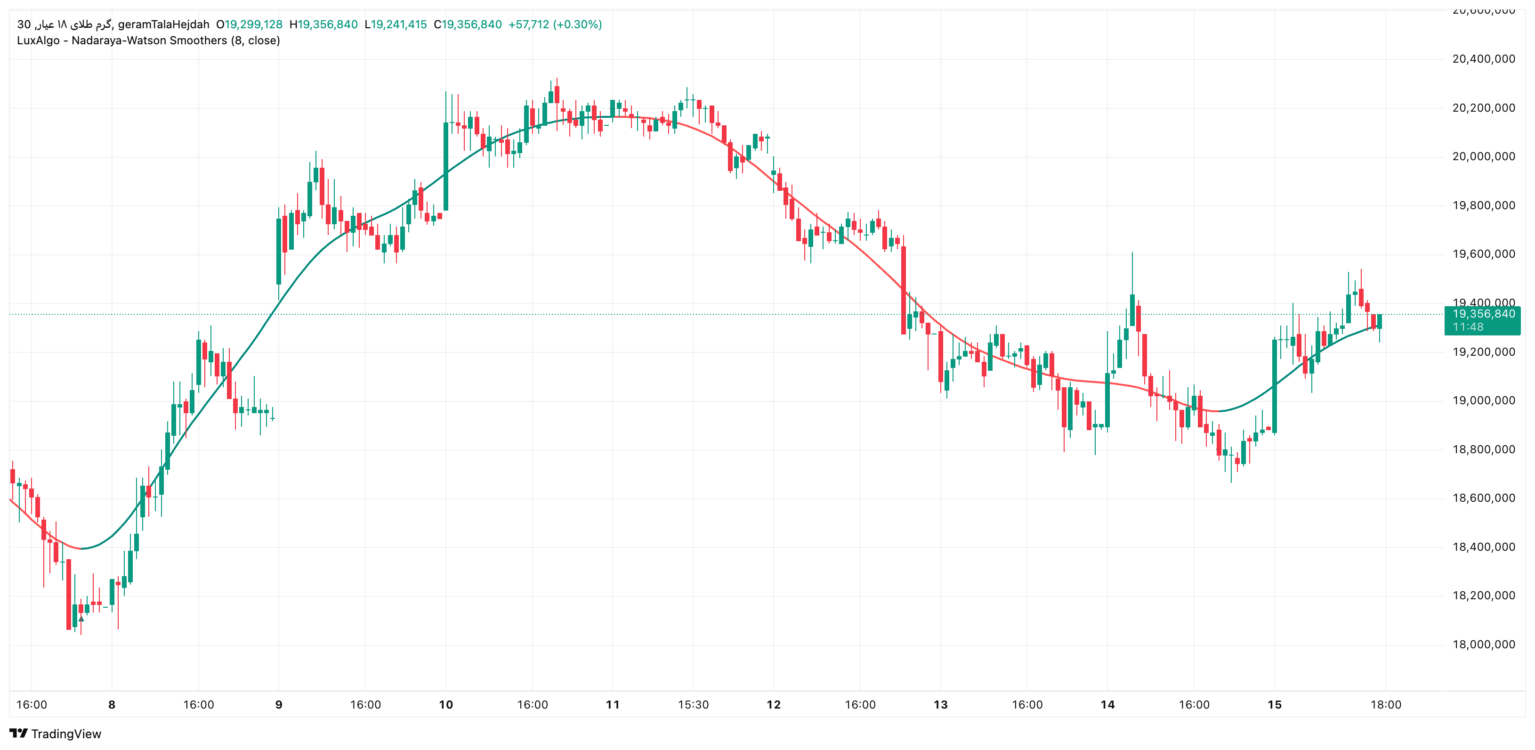
Task: Click the 18:00 time axis label
Action: click(1386, 705)
